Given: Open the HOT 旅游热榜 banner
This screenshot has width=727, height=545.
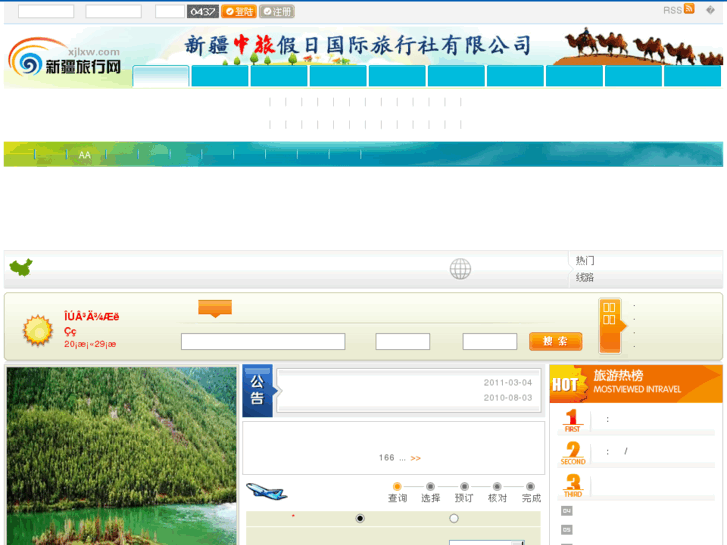Looking at the screenshot, I should (636, 384).
